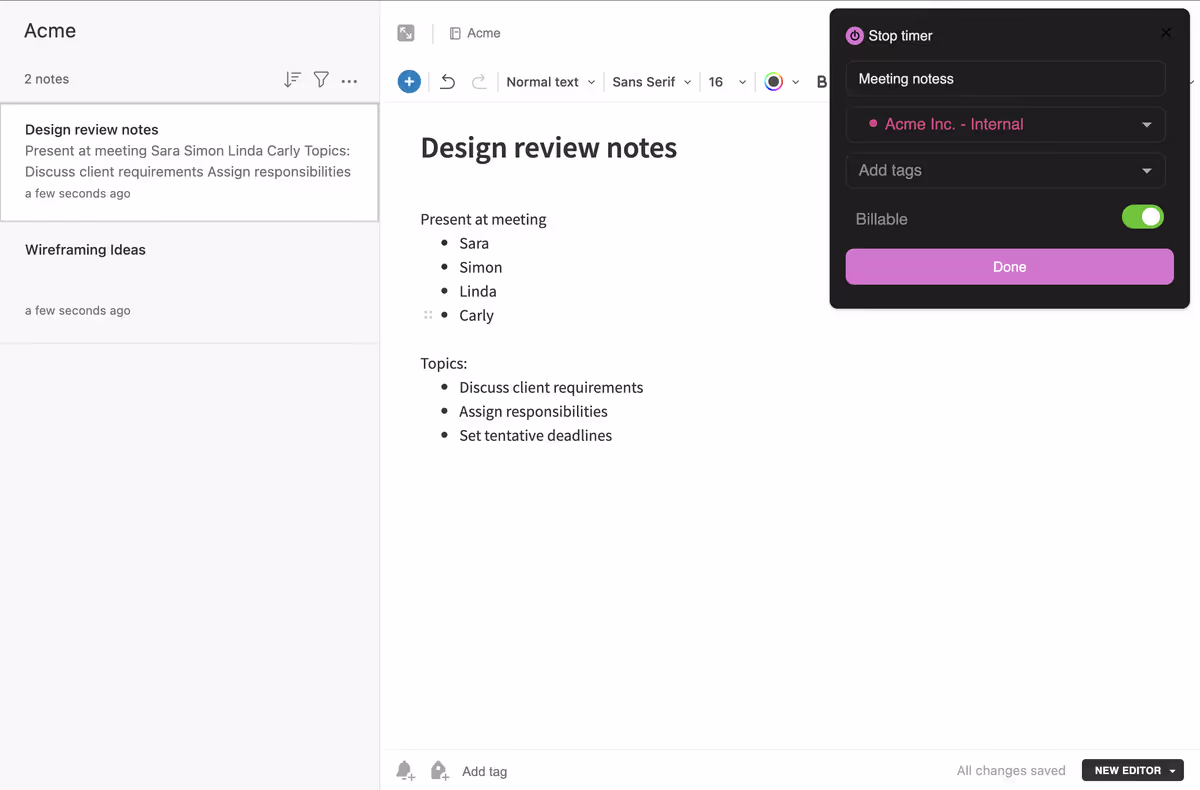
Task: Close the timer popup
Action: pos(1166,33)
